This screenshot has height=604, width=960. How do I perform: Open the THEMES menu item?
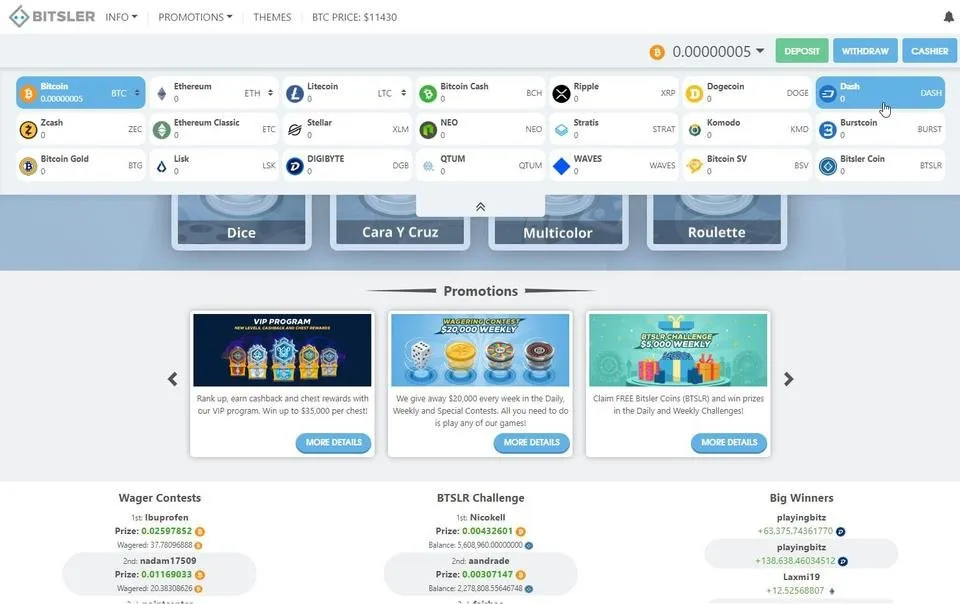coord(272,17)
